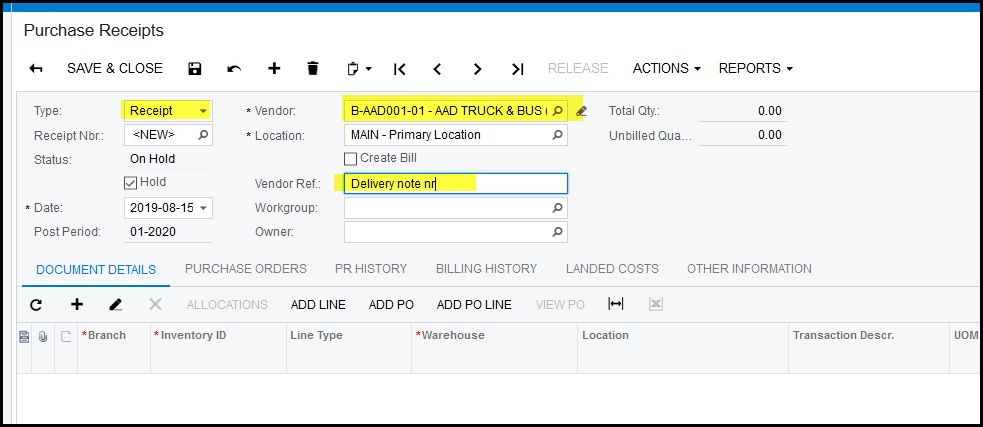Edit vendor using pencil icon
Screen dimensions: 983x427
pos(582,110)
